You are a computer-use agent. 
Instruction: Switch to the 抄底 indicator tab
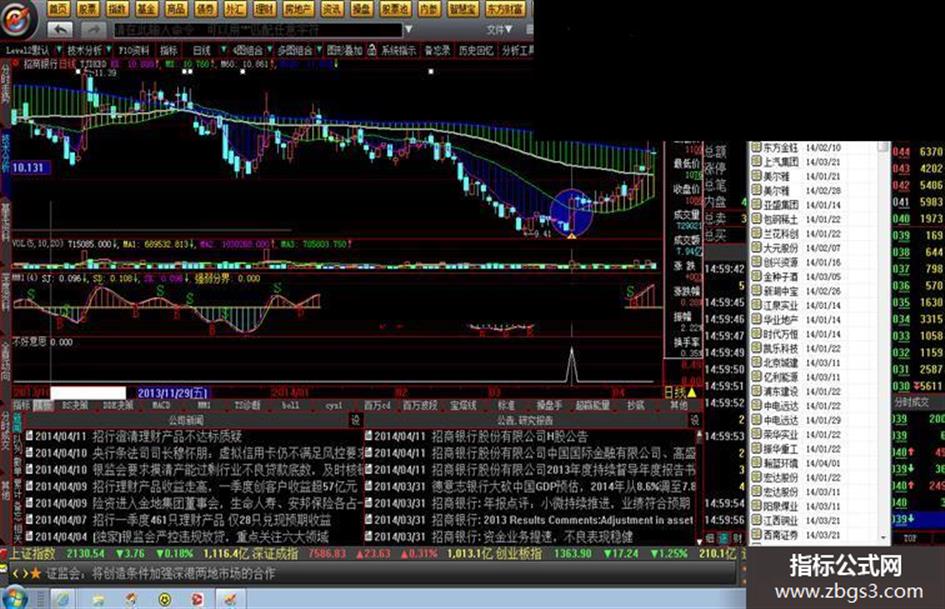pyautogui.click(x=636, y=405)
